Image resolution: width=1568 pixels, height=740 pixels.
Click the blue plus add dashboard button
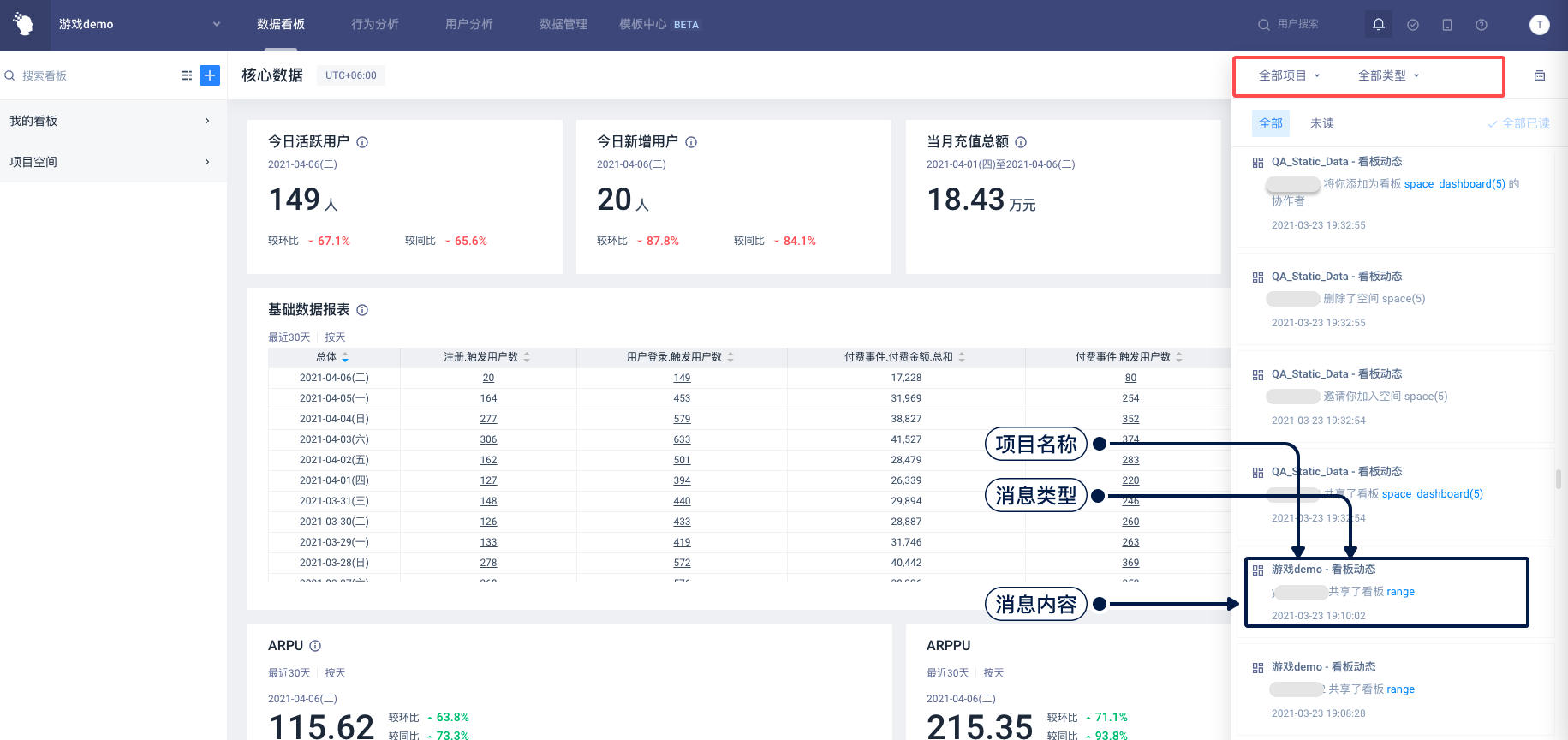pyautogui.click(x=210, y=75)
